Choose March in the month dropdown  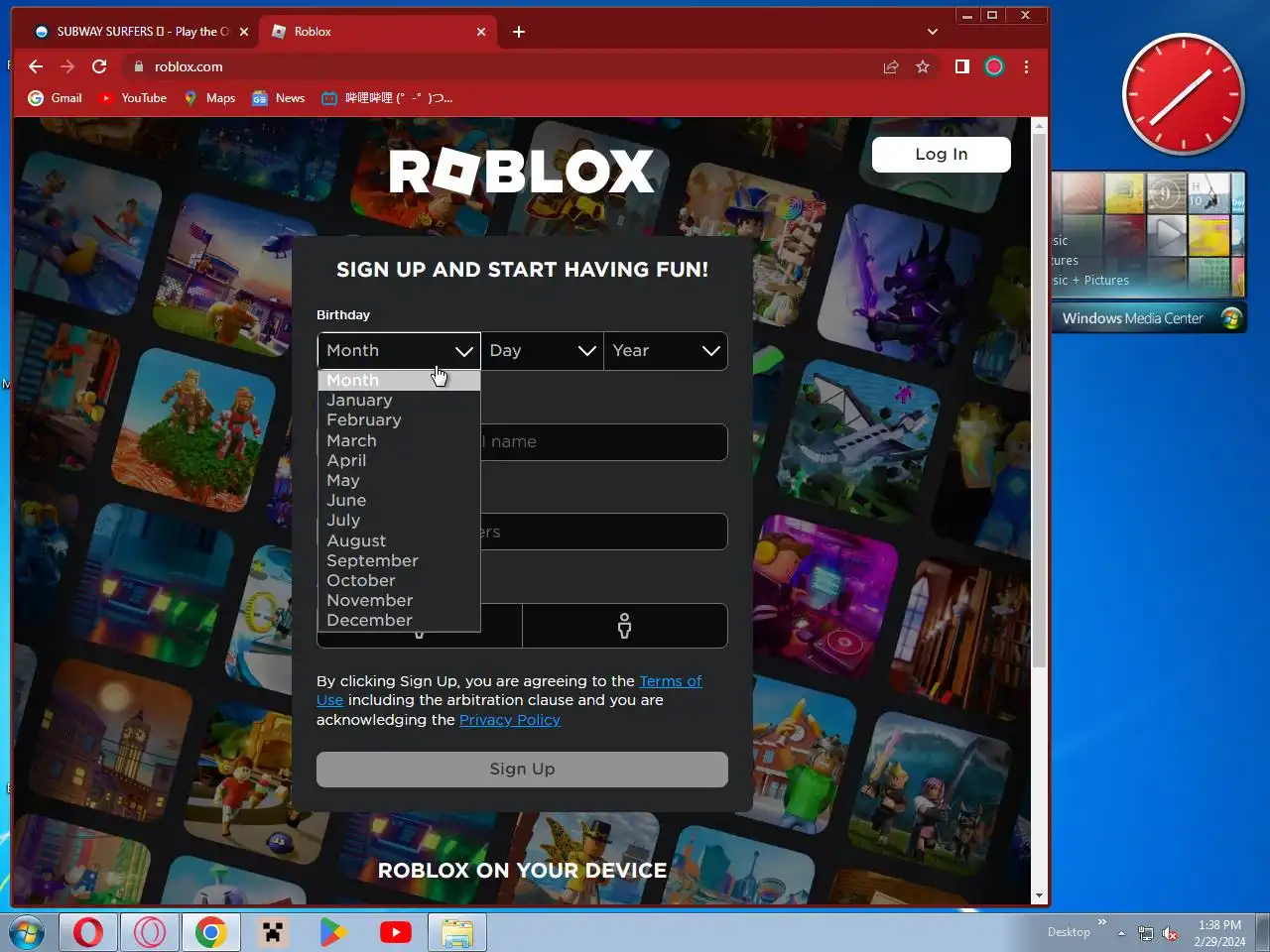(x=399, y=440)
